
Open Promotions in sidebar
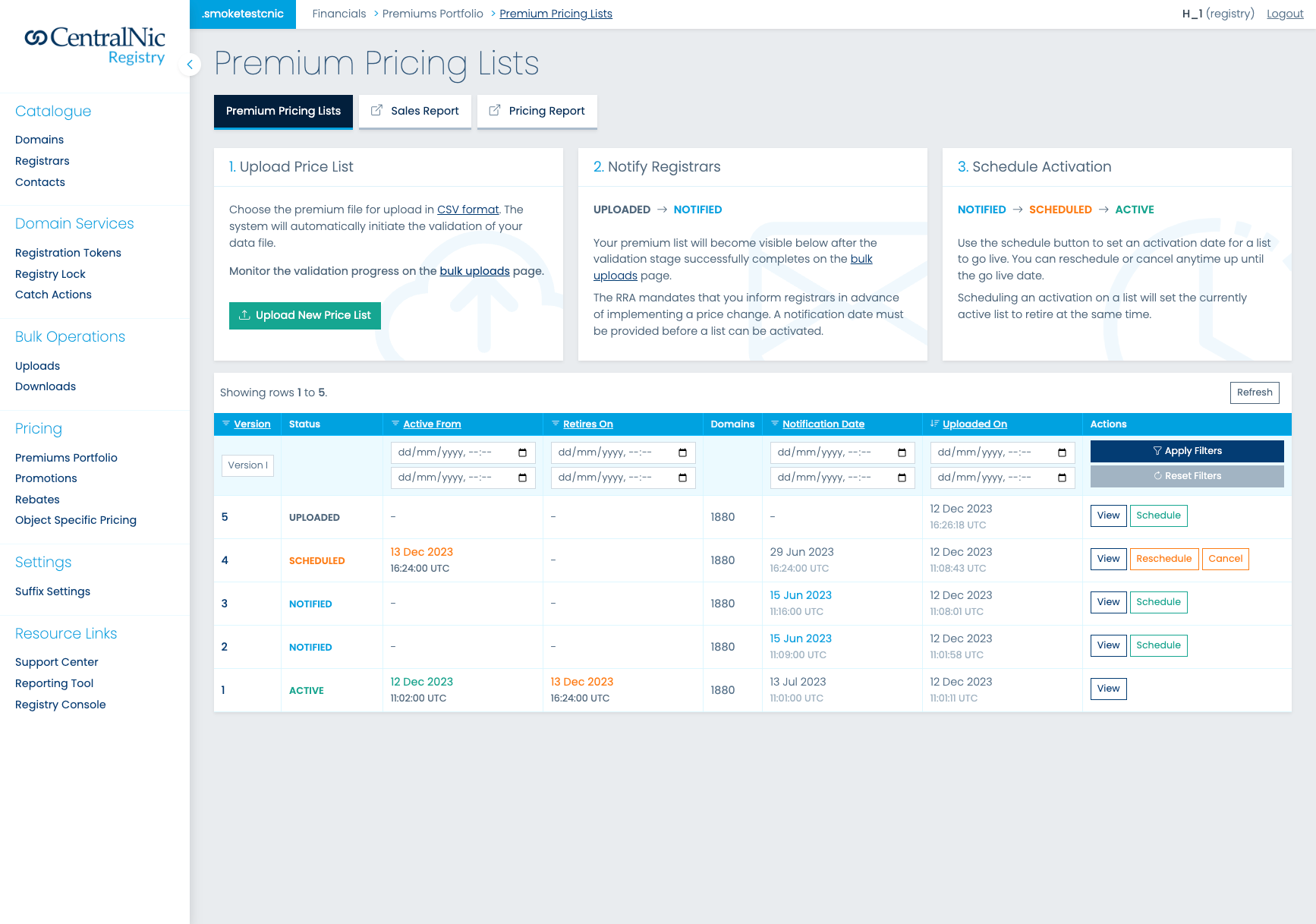[46, 478]
